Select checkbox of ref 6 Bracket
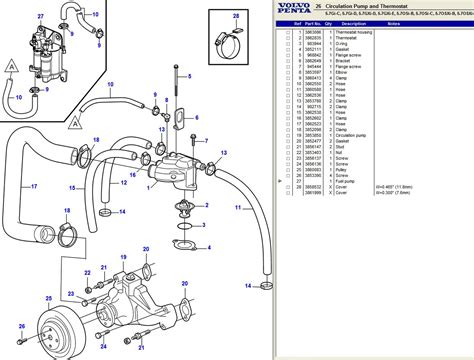This screenshot has height=360, width=474. click(288, 61)
